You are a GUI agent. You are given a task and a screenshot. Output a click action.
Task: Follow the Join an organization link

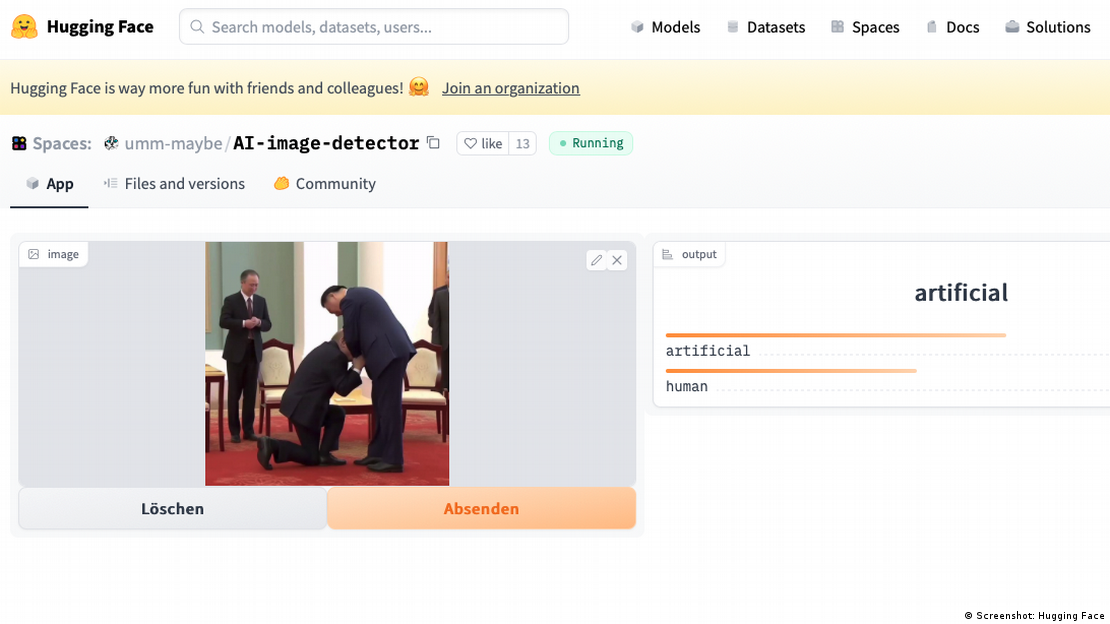pyautogui.click(x=510, y=88)
